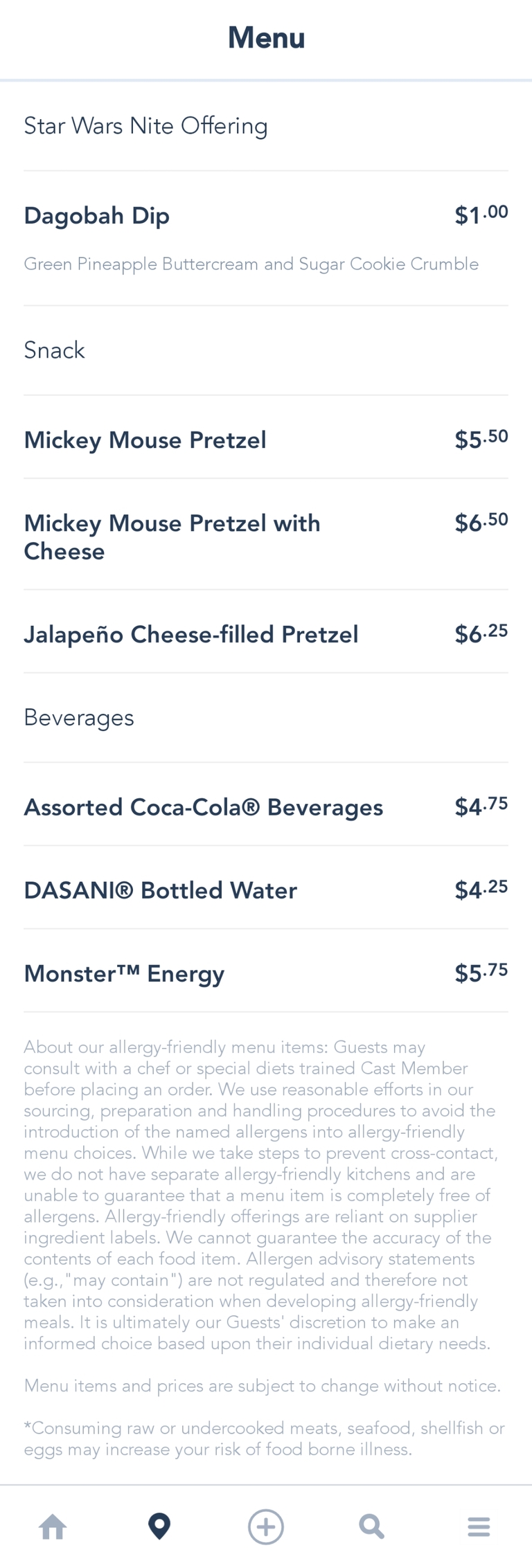Tap the Beverages section header
The image size is (532, 1568).
79,718
